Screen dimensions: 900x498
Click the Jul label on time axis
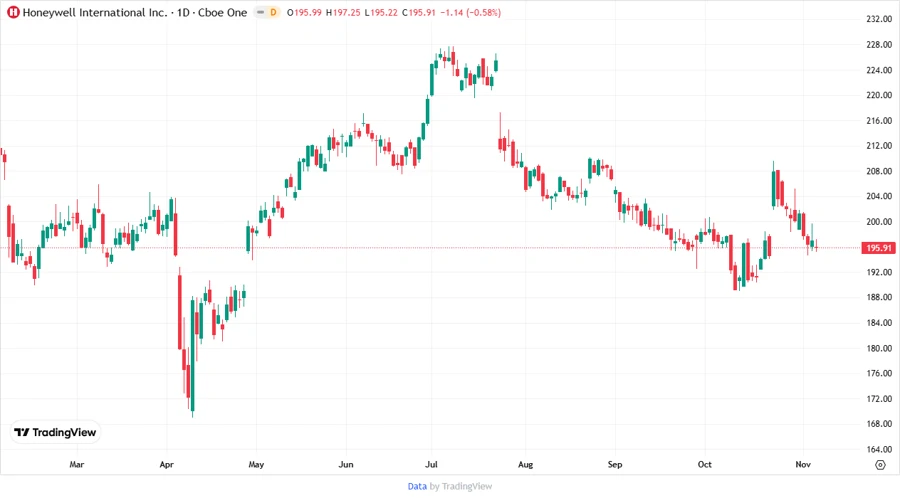point(431,465)
